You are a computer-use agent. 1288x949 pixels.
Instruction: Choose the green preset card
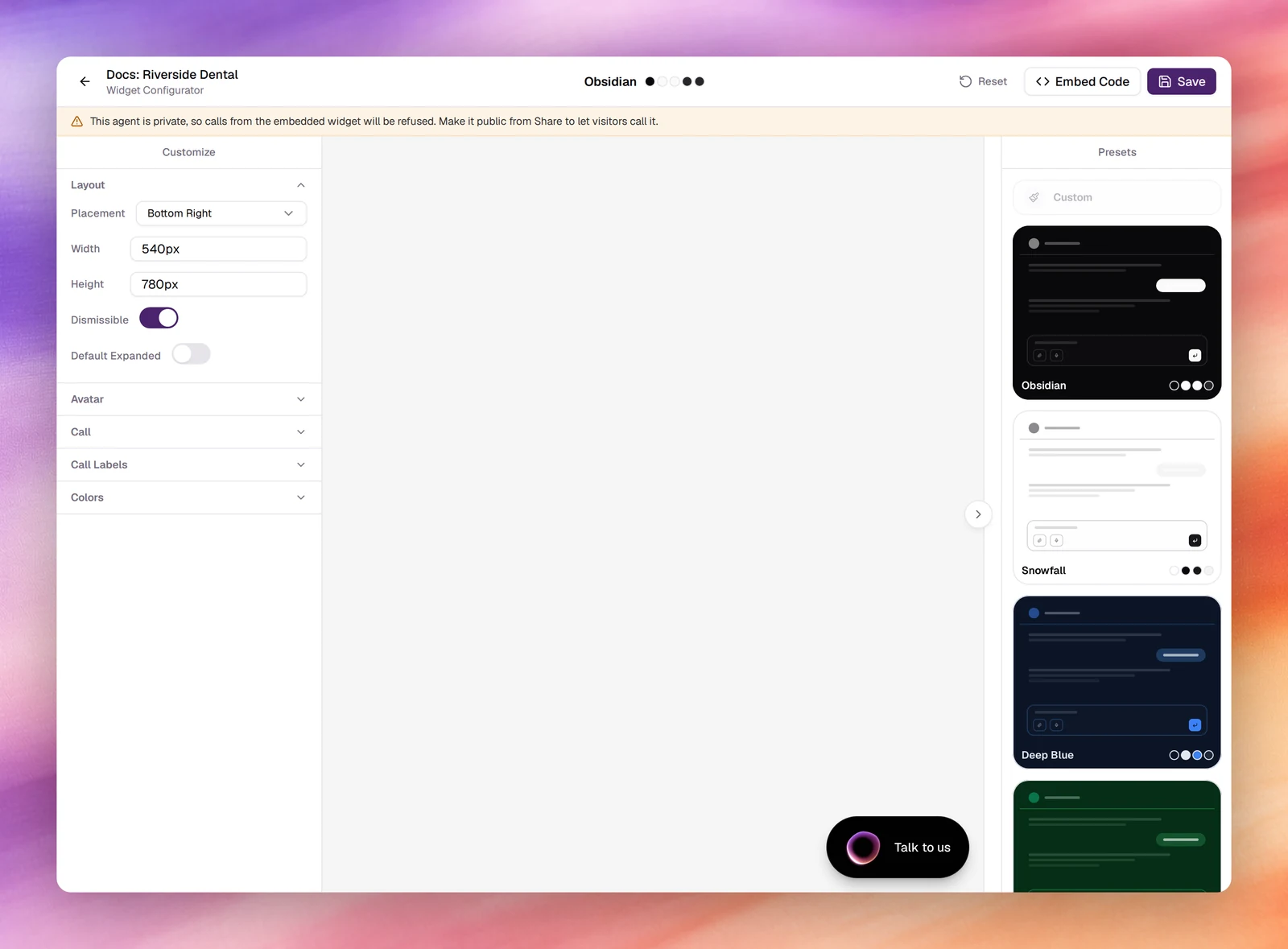pos(1117,836)
